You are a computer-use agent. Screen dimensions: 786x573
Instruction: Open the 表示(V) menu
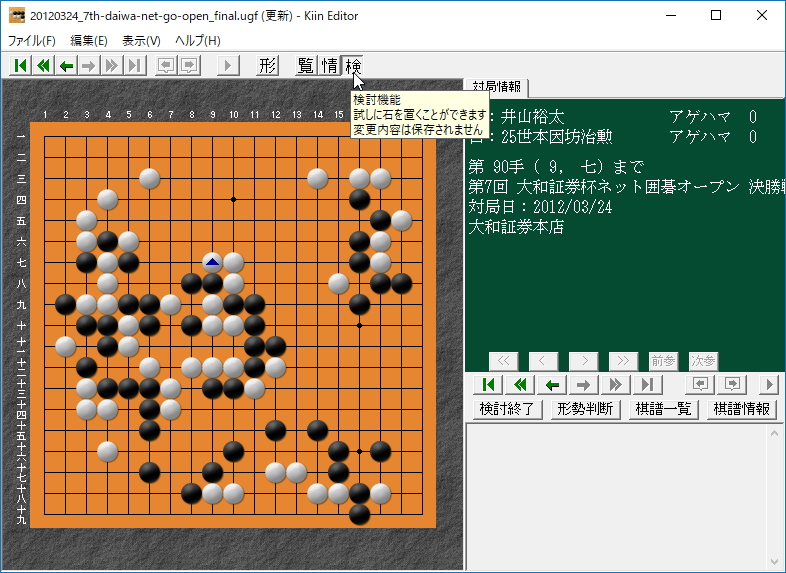coord(141,41)
